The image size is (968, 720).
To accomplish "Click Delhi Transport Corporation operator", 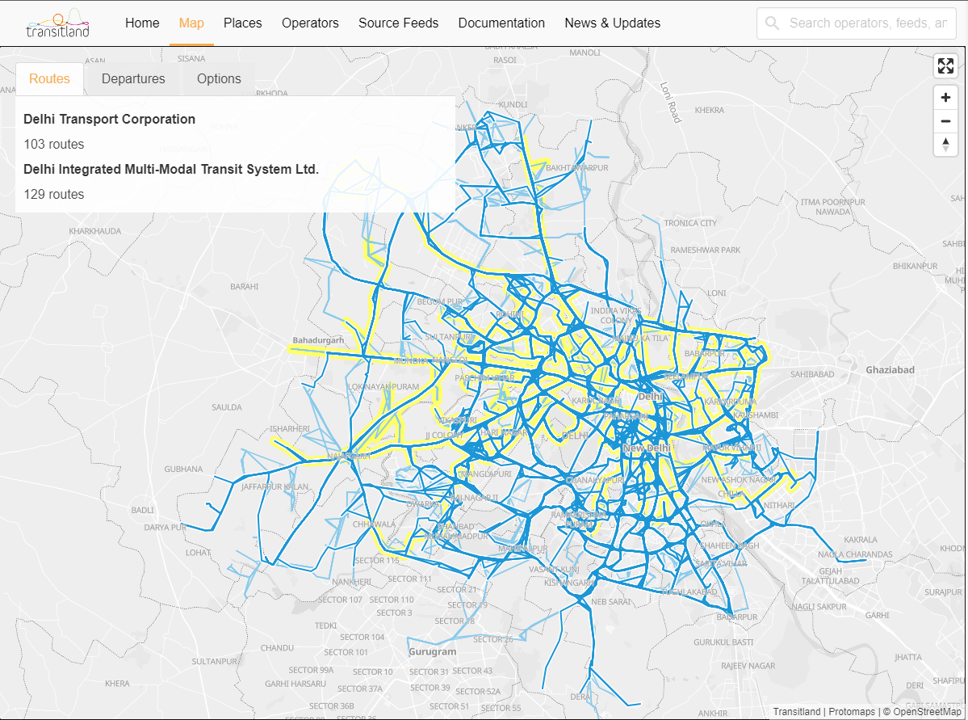I will point(110,119).
